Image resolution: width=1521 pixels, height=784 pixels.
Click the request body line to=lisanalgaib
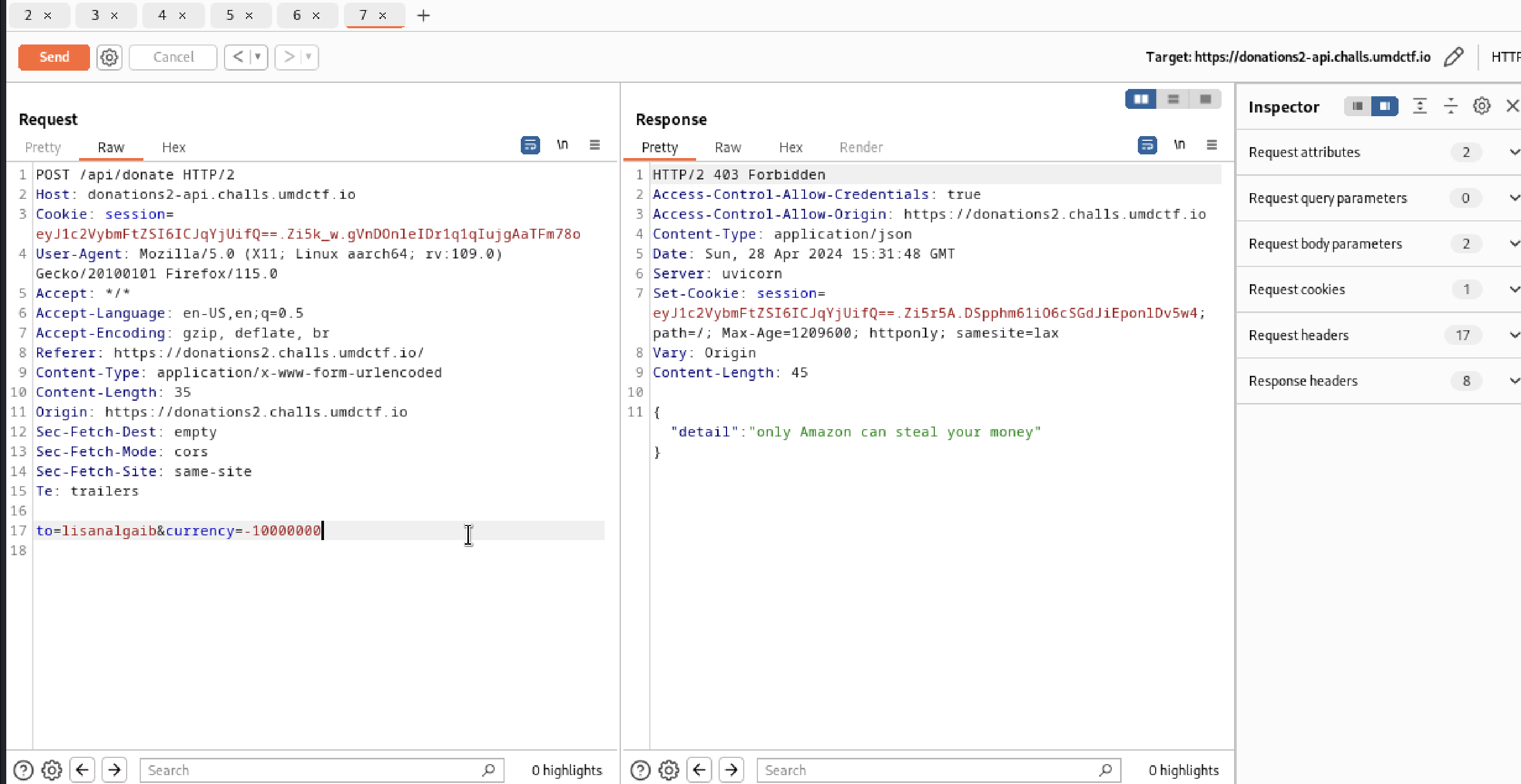(x=178, y=531)
